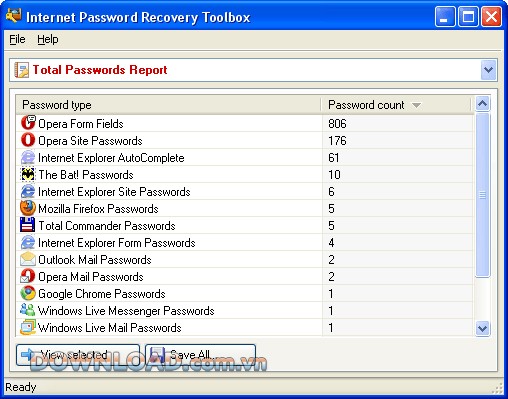Click the Internet Explorer AutoComplete icon

click(x=28, y=157)
